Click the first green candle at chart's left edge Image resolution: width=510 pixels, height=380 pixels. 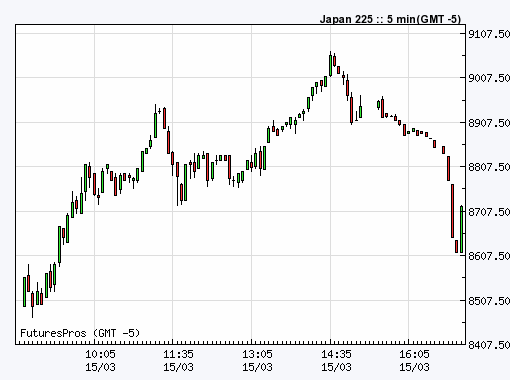click(x=24, y=292)
